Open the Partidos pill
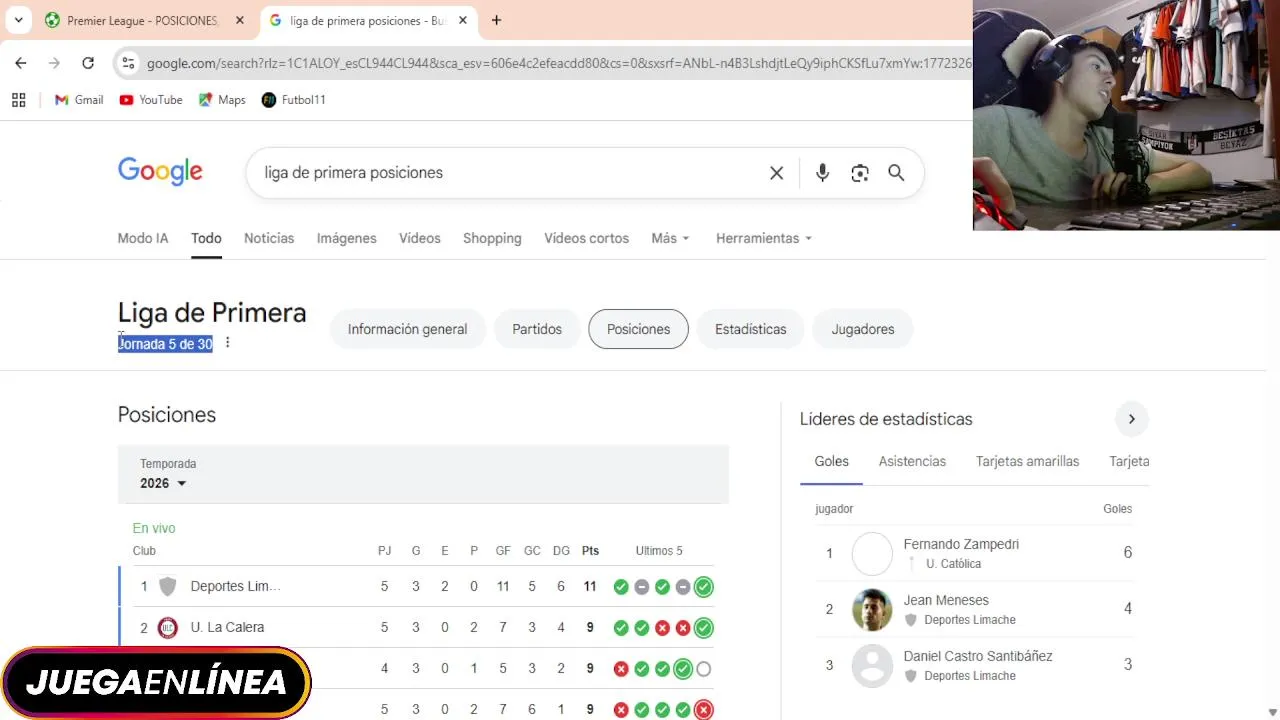1280x720 pixels. coord(537,329)
